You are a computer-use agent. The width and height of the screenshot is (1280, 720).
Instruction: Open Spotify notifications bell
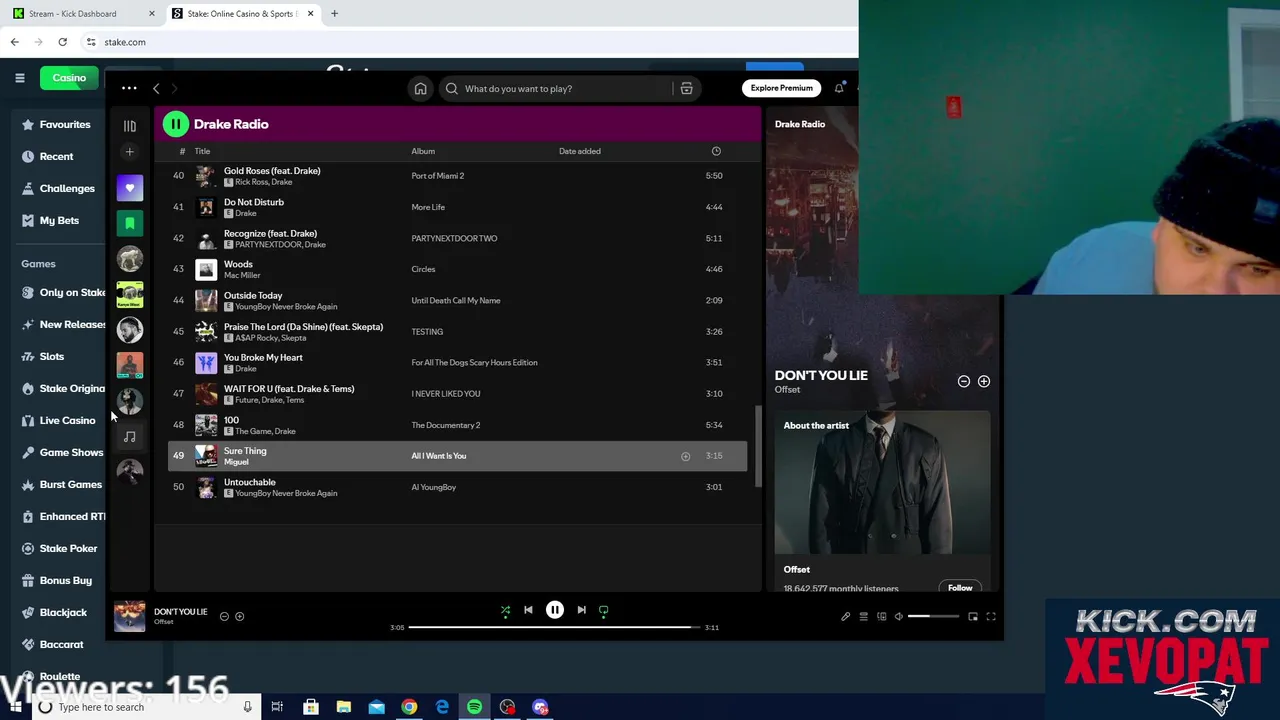tap(839, 88)
